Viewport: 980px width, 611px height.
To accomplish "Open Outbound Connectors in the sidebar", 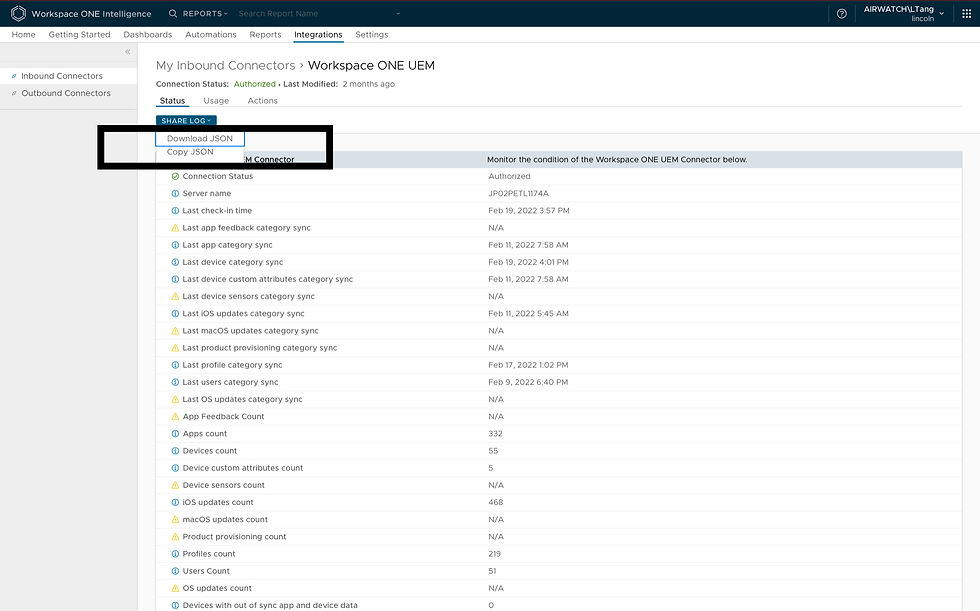I will [66, 93].
